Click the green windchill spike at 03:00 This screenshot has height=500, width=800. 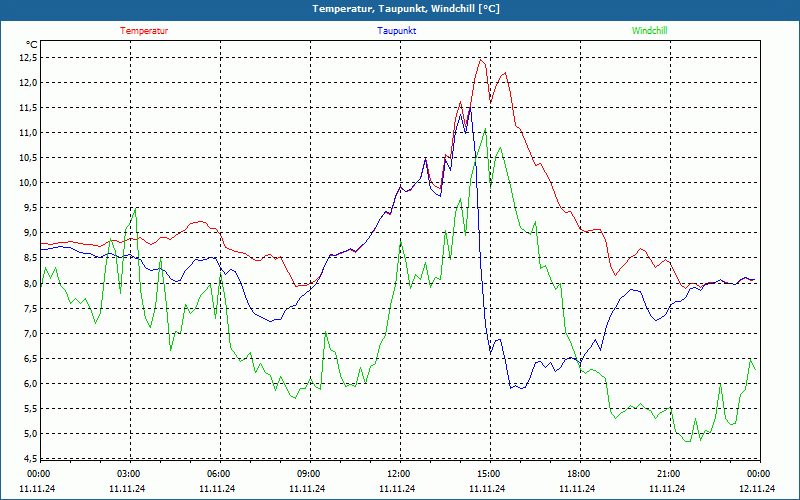click(x=135, y=209)
